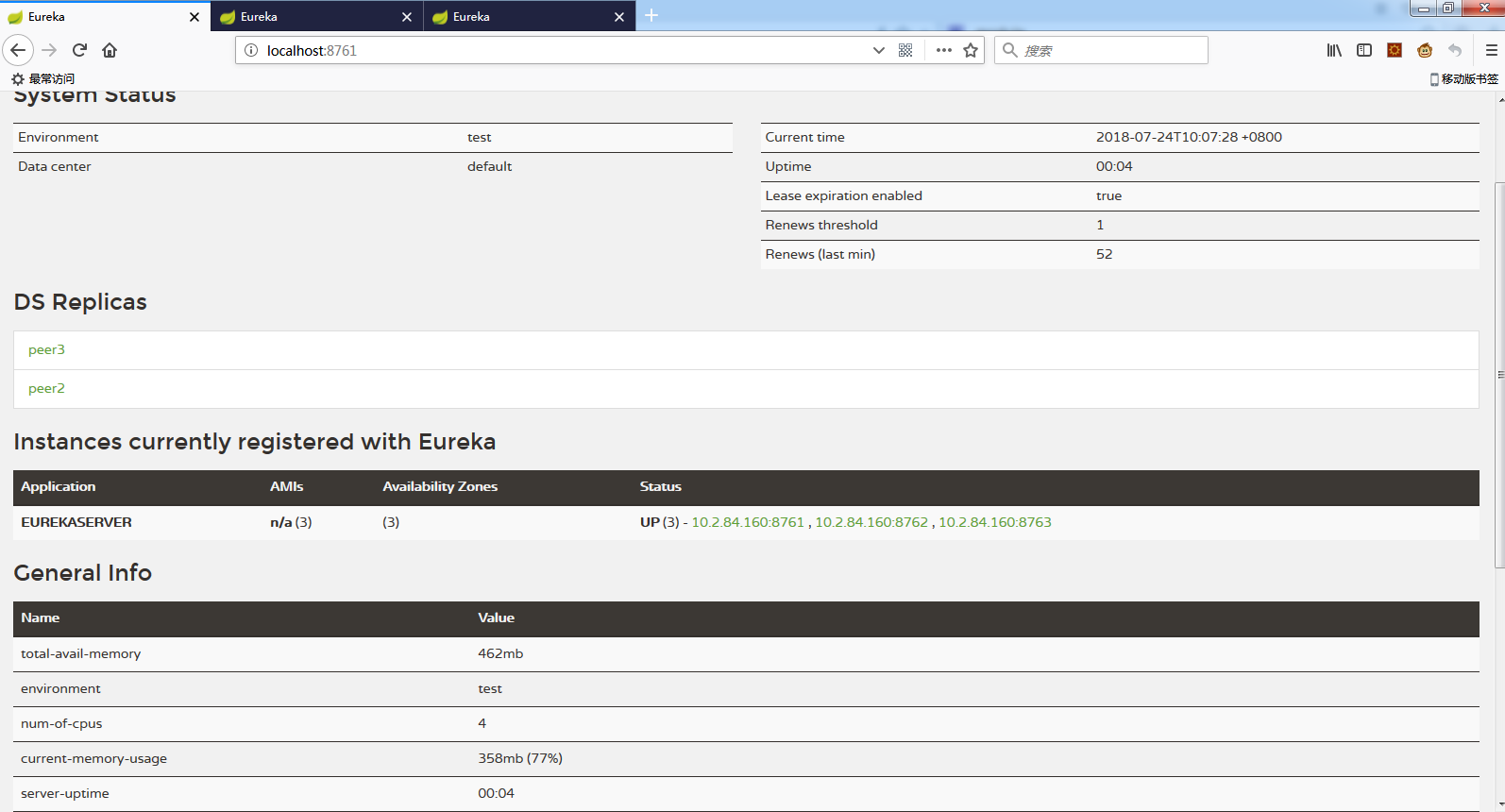1505x812 pixels.
Task: Open the peer2 replica link
Action: point(46,388)
